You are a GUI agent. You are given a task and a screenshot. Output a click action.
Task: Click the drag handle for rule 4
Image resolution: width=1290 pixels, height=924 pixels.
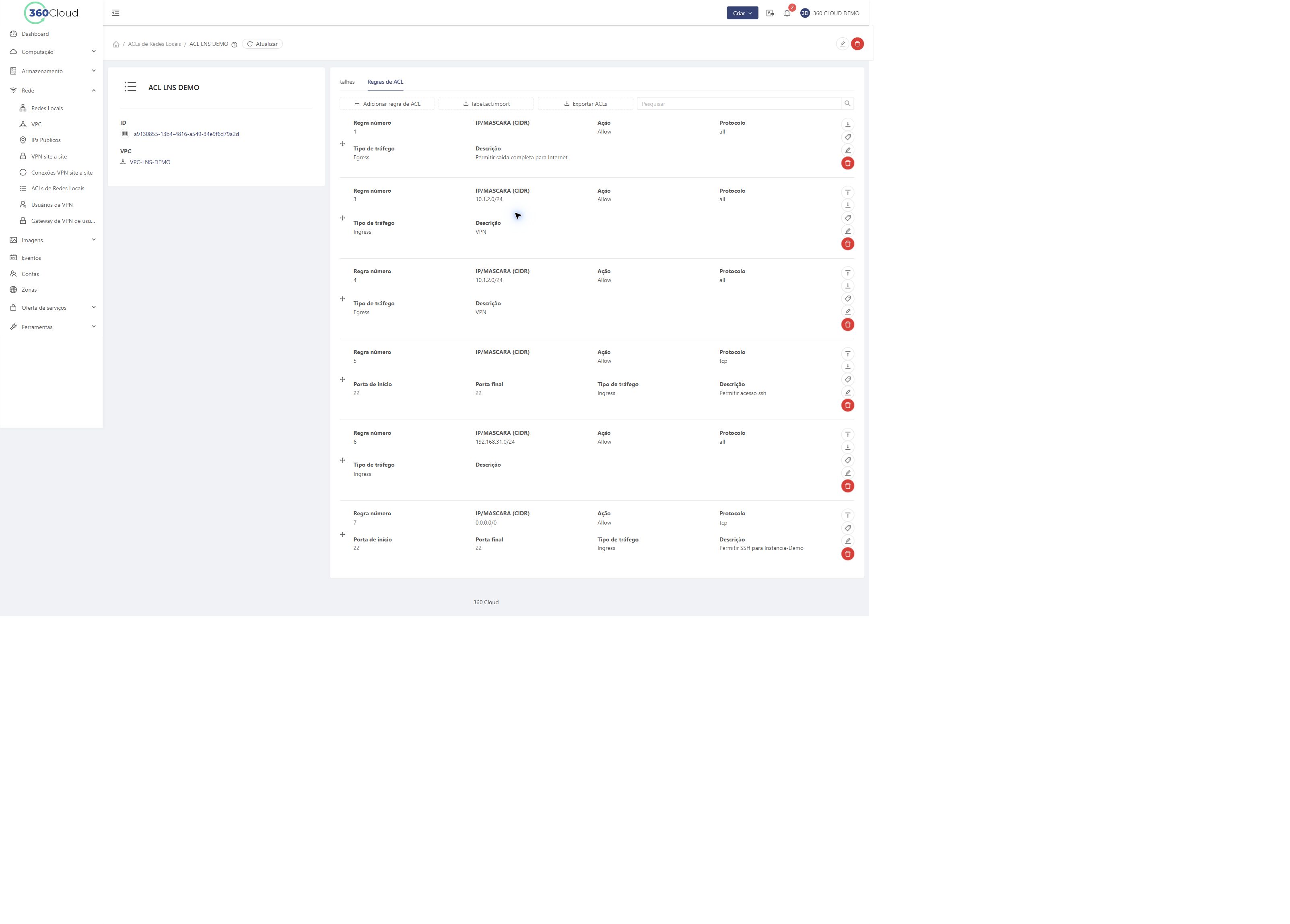(x=342, y=298)
